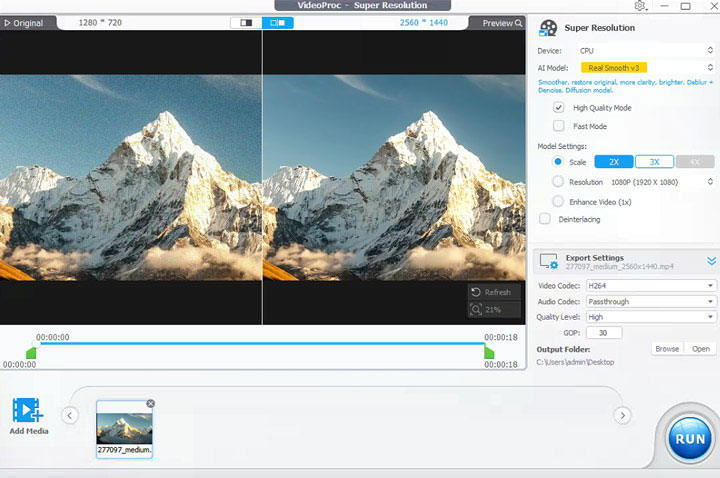Viewport: 720px width, 478px height.
Task: Click Open output folder button
Action: (701, 349)
